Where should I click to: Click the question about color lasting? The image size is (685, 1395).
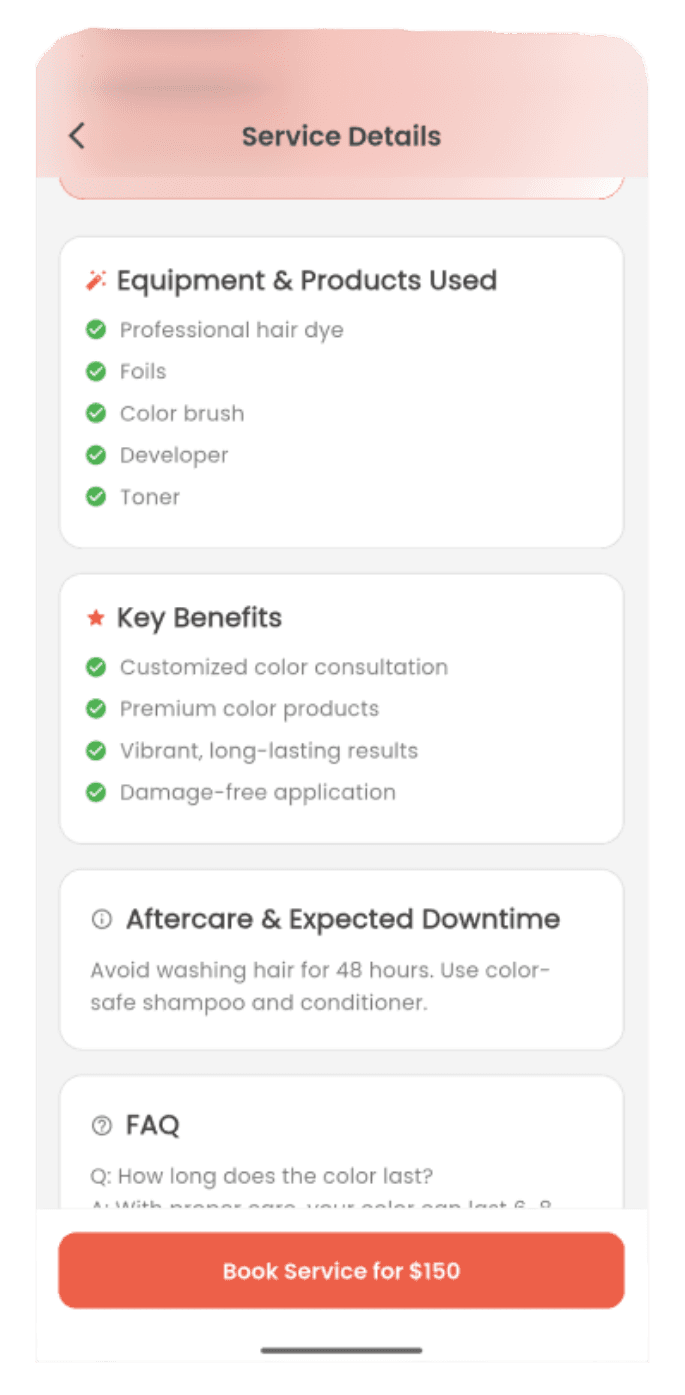261,1176
